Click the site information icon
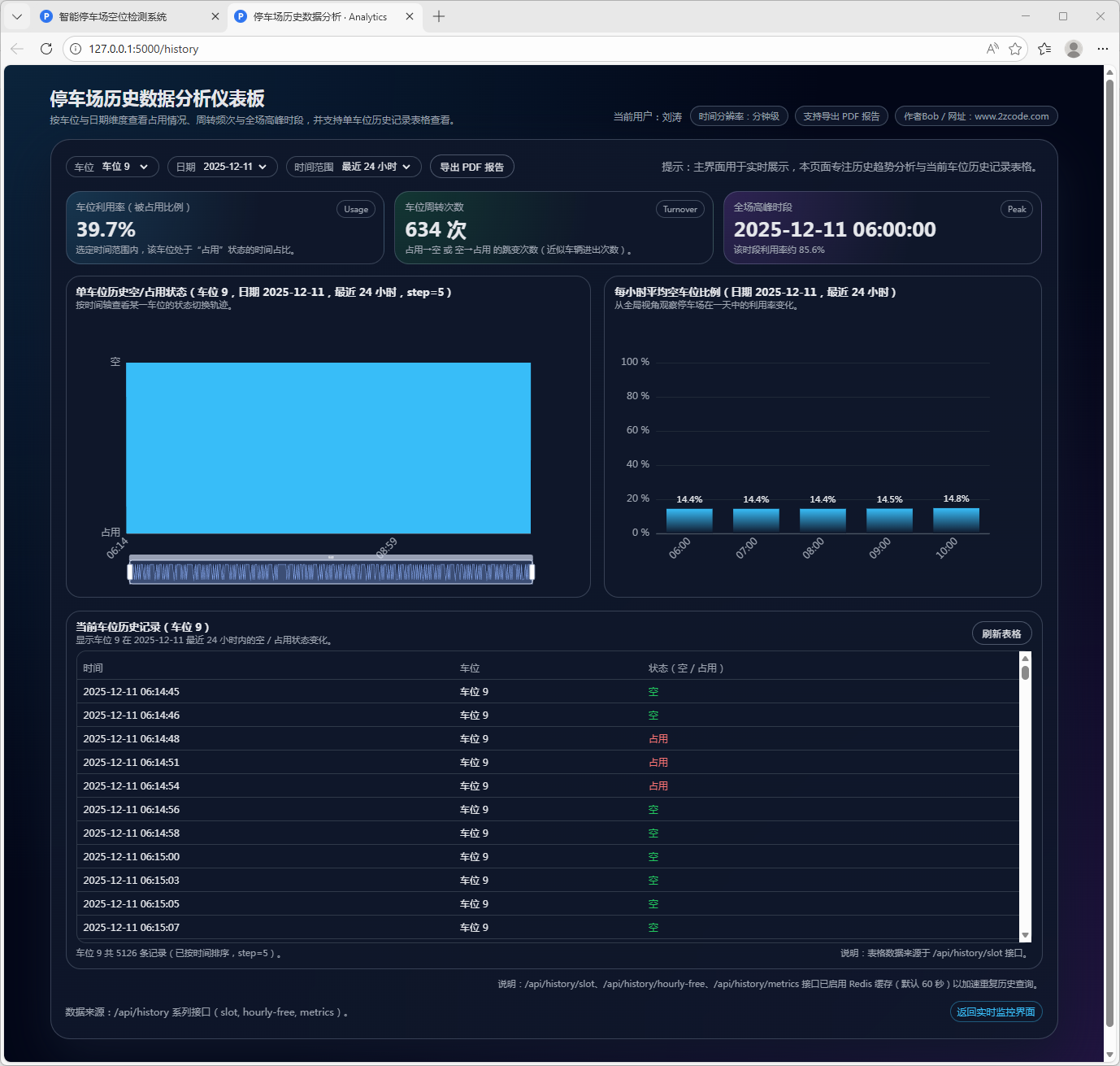The image size is (1120, 1066). (76, 49)
